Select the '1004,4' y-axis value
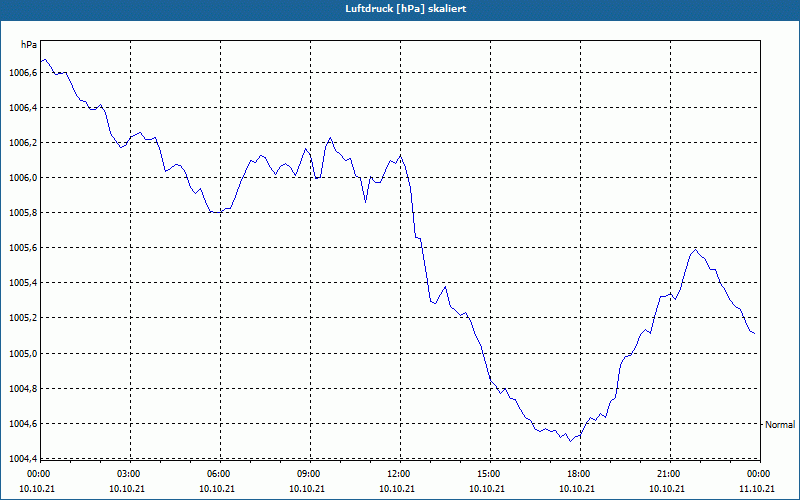The image size is (800, 500). (x=23, y=459)
